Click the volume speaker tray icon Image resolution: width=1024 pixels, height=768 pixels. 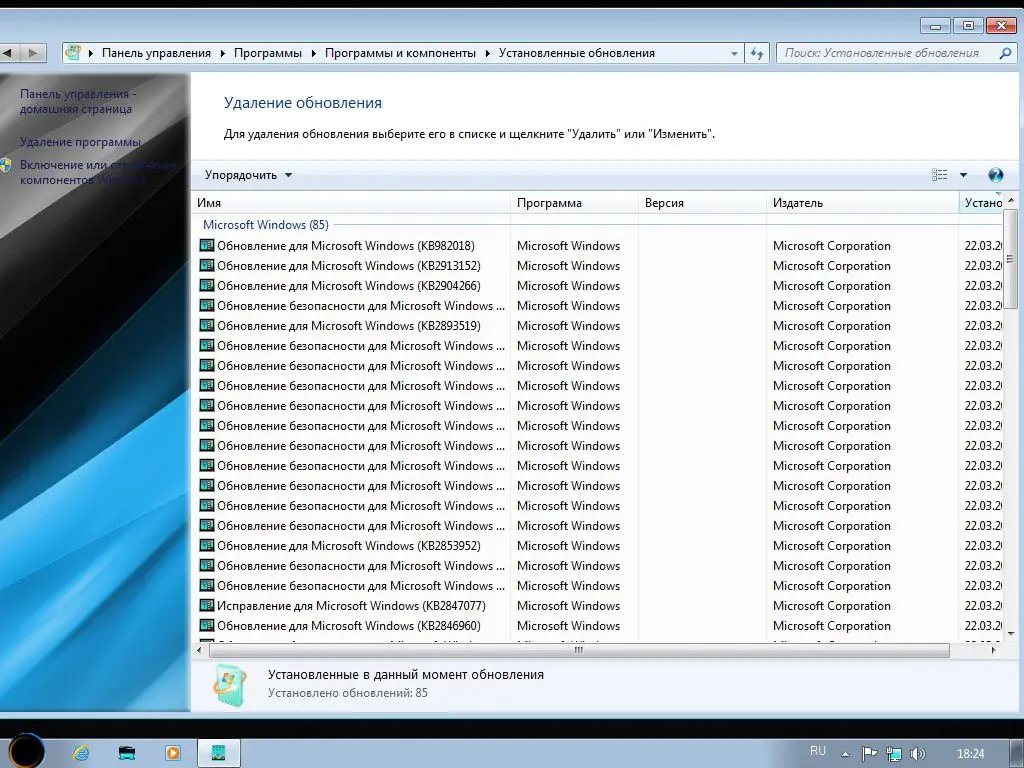pos(918,754)
